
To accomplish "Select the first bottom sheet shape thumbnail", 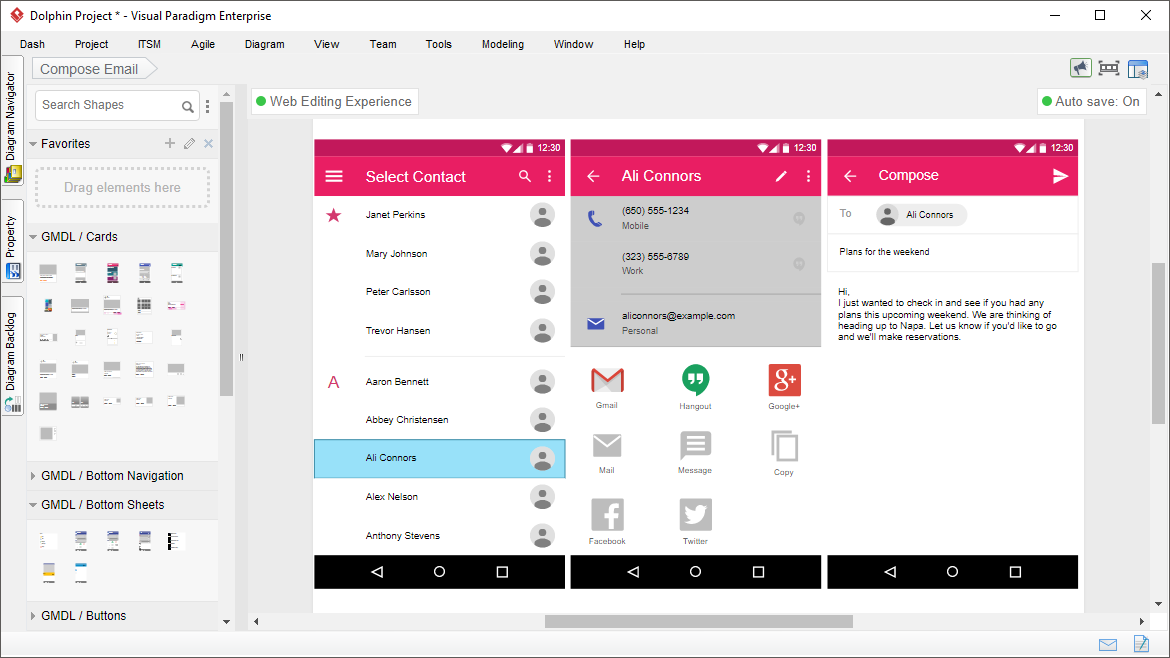I will click(x=48, y=540).
